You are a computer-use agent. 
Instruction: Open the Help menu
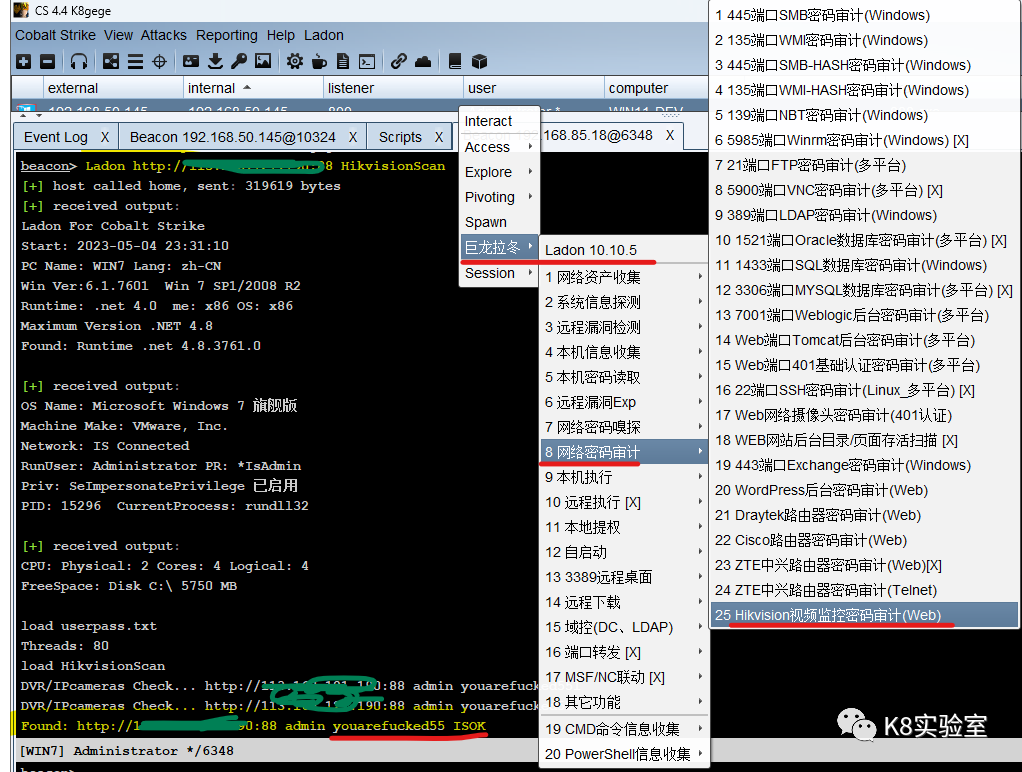click(280, 35)
